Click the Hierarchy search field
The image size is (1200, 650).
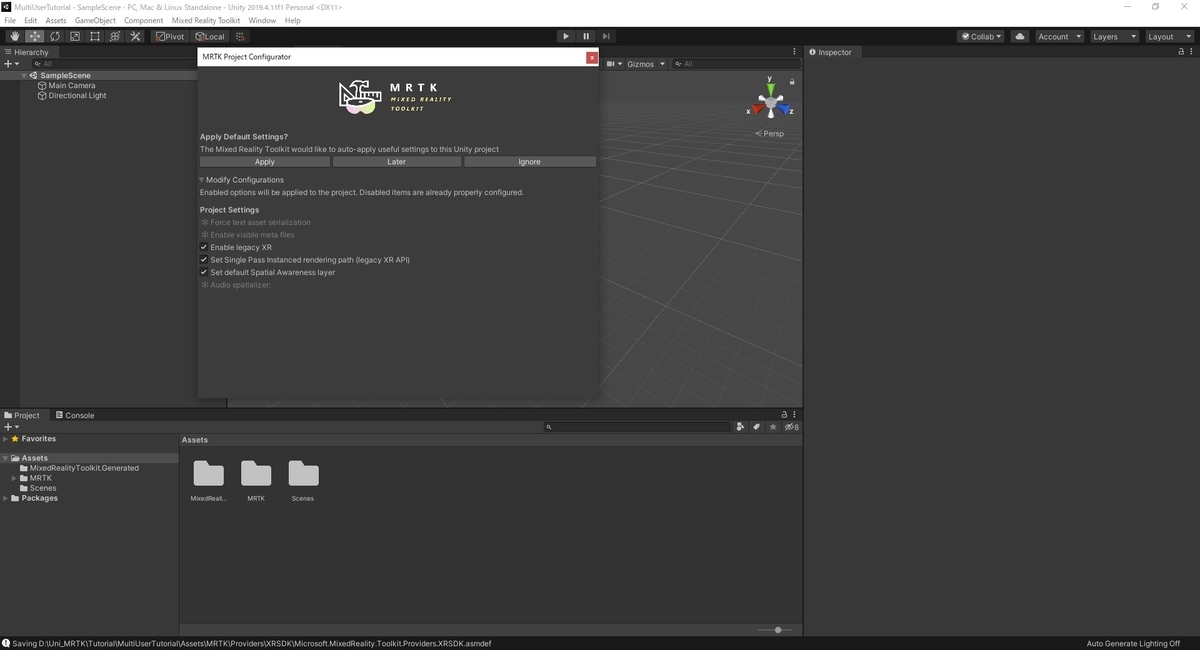click(113, 64)
